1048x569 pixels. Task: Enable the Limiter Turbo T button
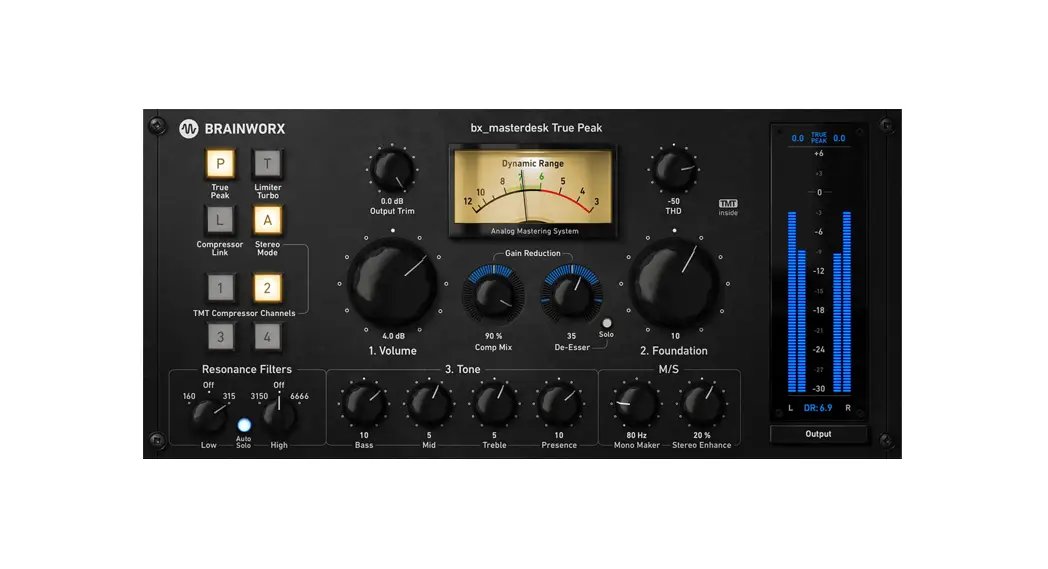coord(267,163)
